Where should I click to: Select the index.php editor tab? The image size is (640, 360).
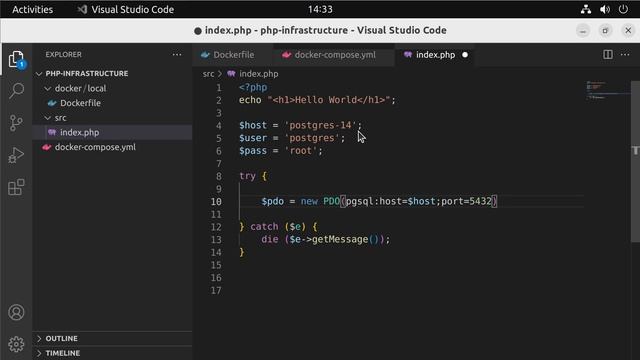pyautogui.click(x=435, y=55)
